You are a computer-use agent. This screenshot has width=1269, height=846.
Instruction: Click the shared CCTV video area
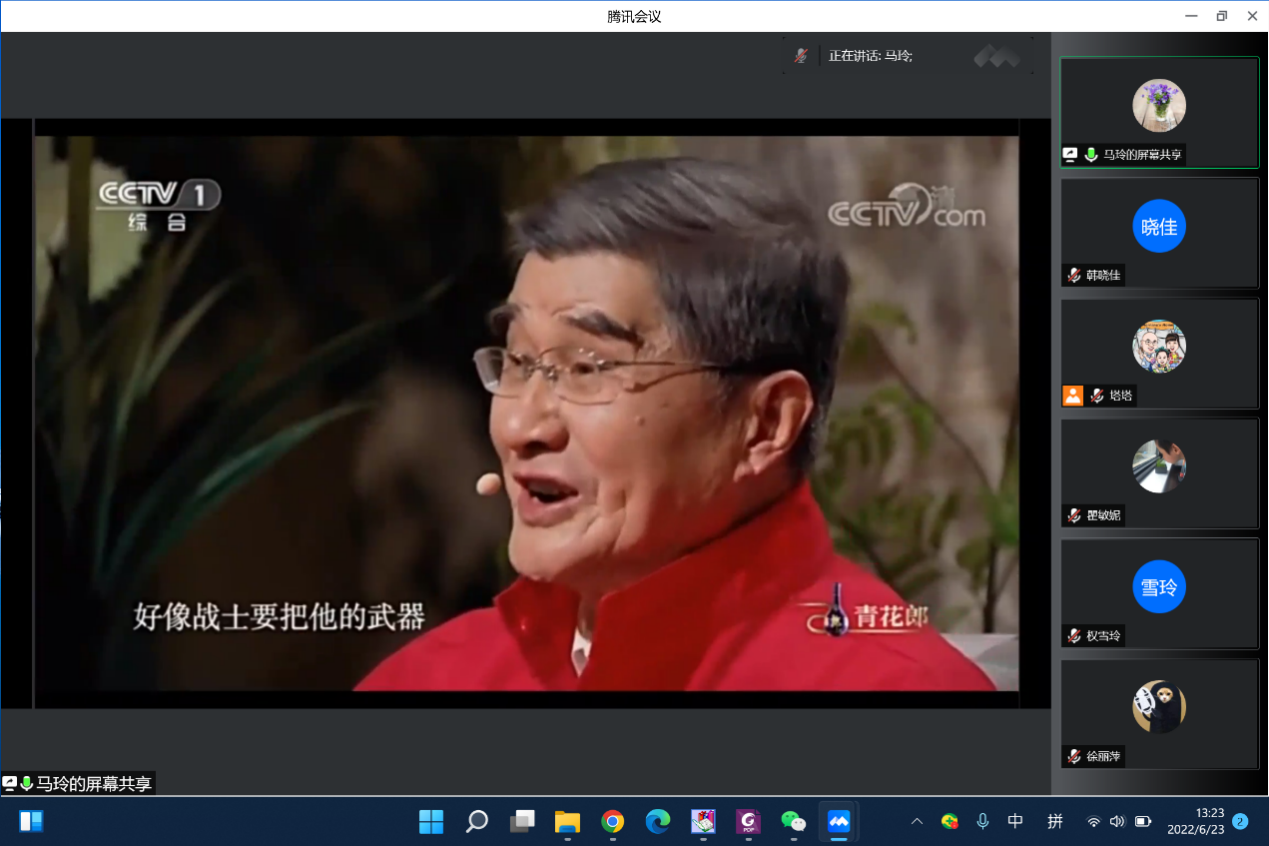(526, 412)
